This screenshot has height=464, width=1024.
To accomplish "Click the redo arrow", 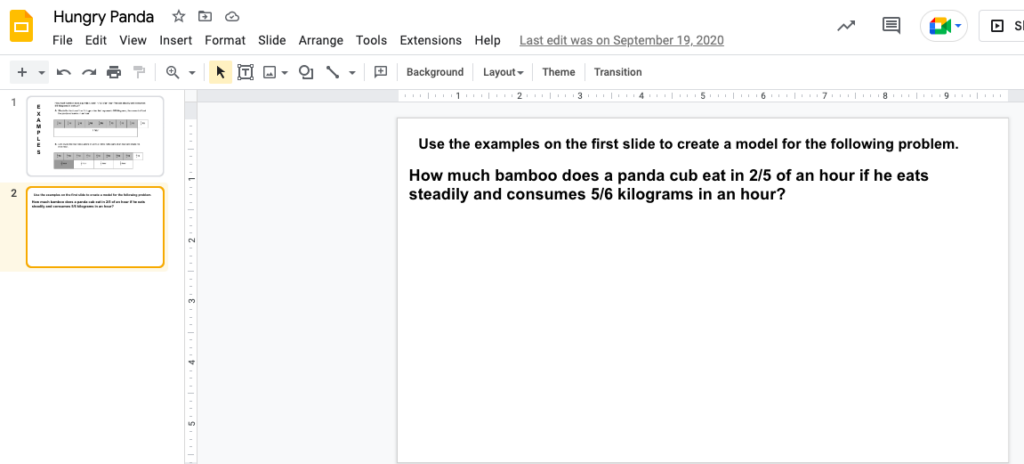I will pyautogui.click(x=89, y=72).
